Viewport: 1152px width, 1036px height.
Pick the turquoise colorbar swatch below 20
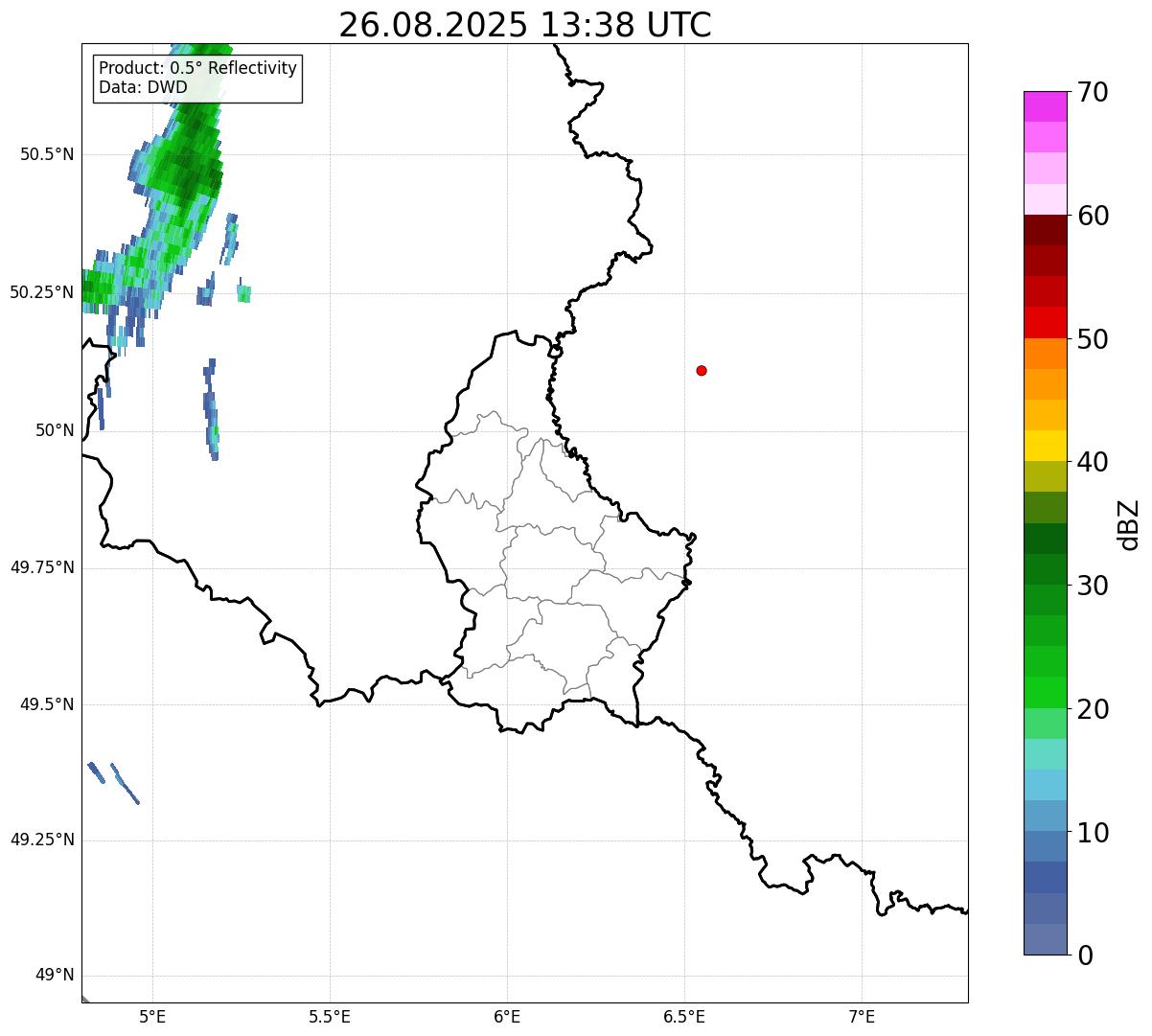tap(1045, 754)
